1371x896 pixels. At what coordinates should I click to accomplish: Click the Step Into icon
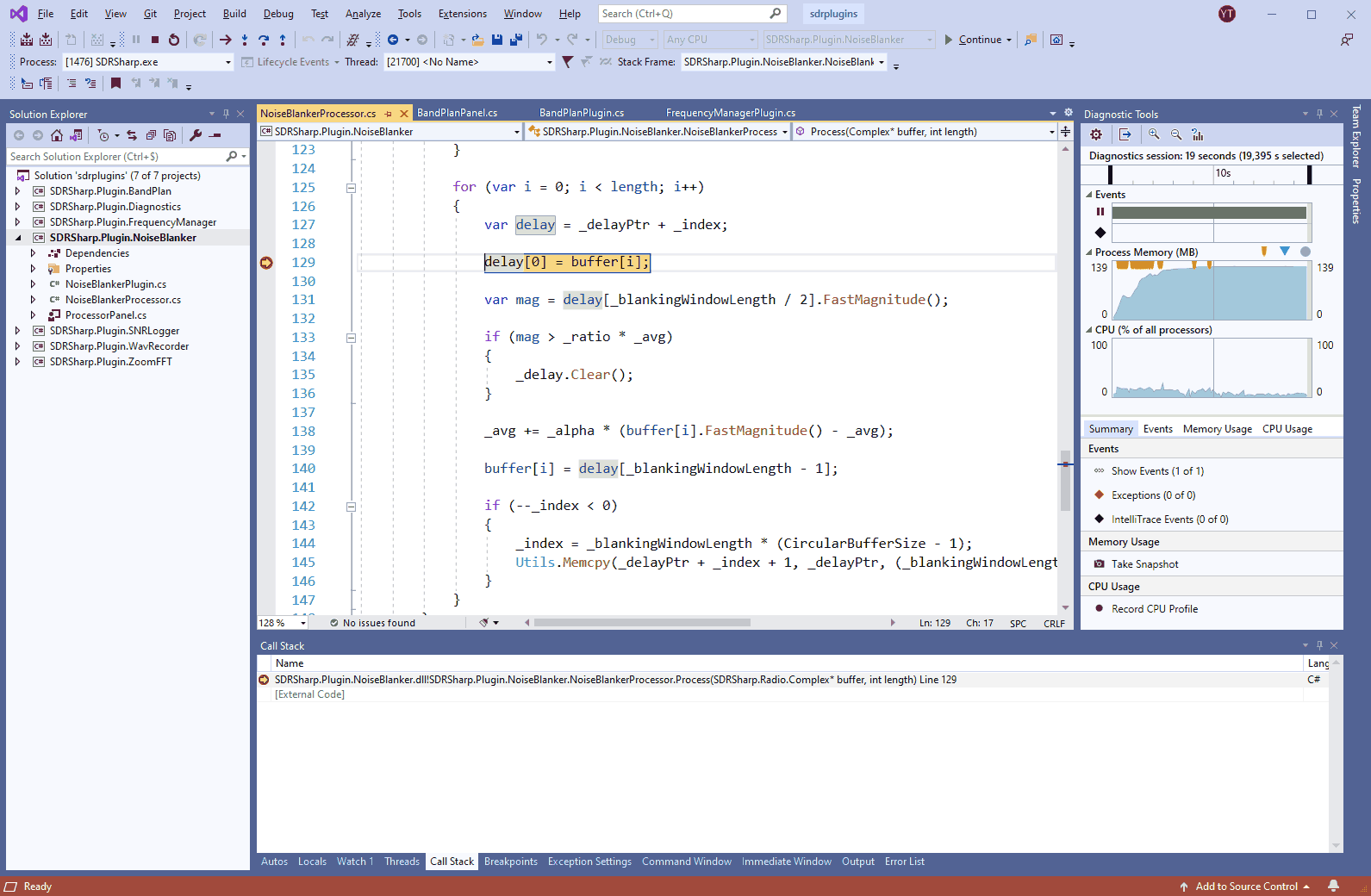[245, 40]
